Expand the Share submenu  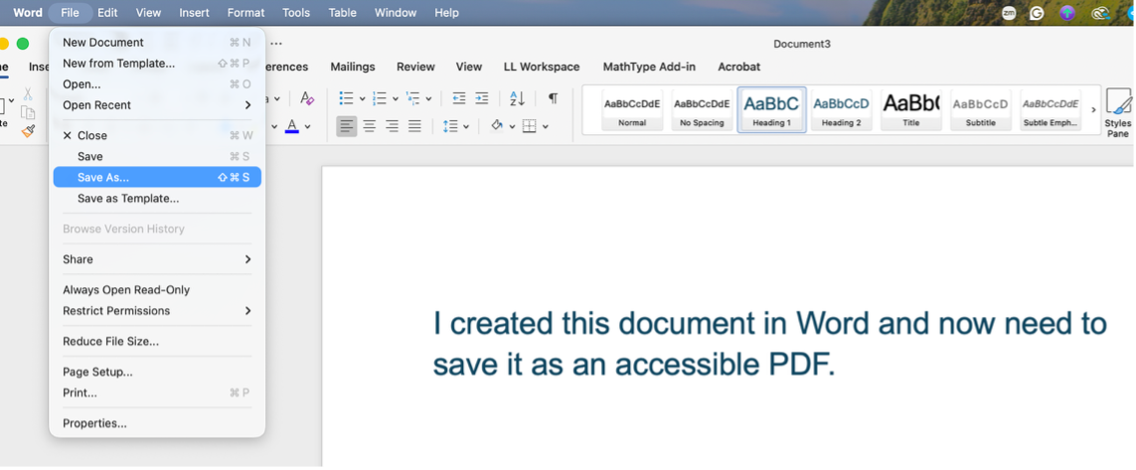[248, 259]
